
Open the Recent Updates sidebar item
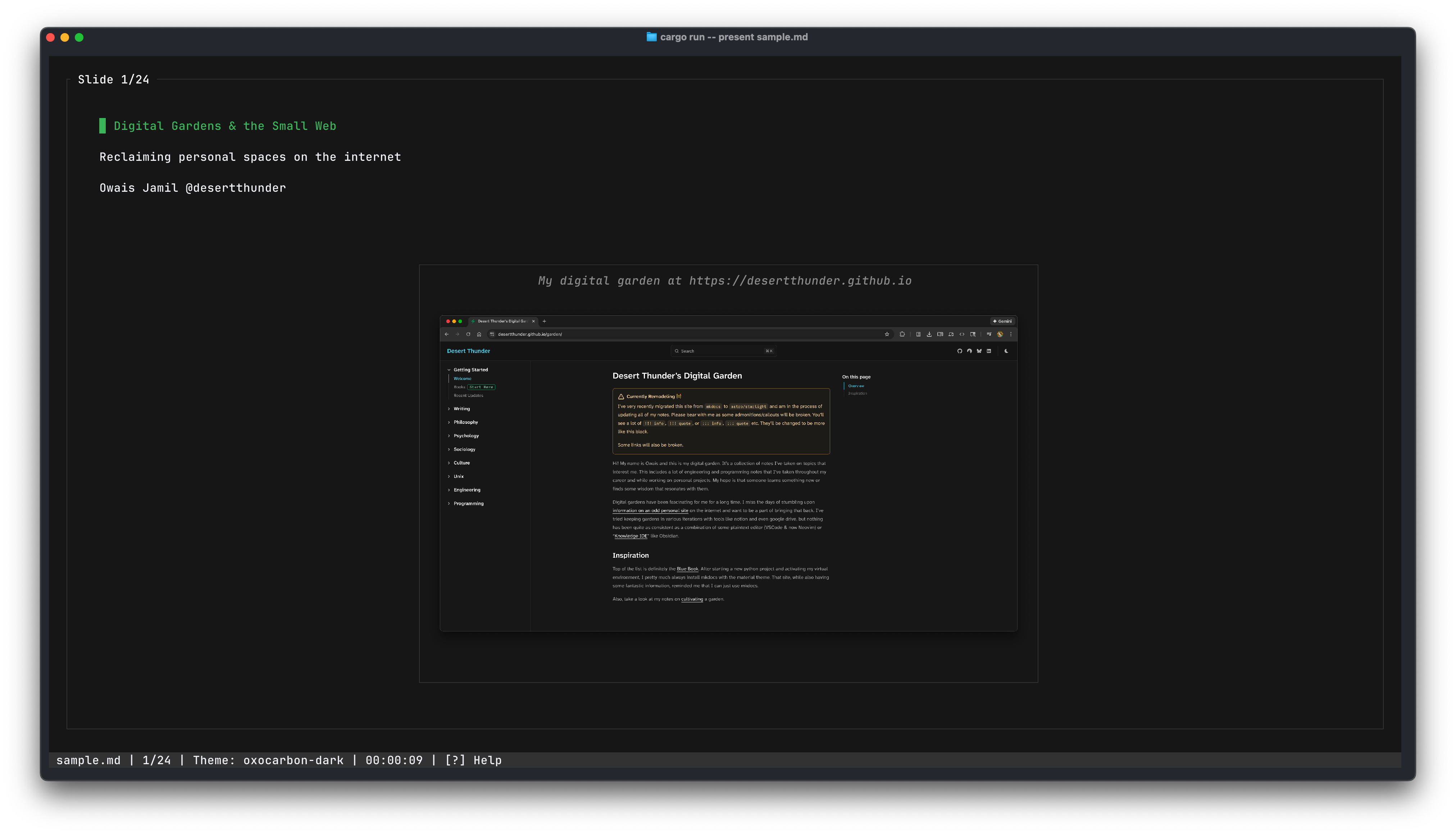pyautogui.click(x=468, y=396)
